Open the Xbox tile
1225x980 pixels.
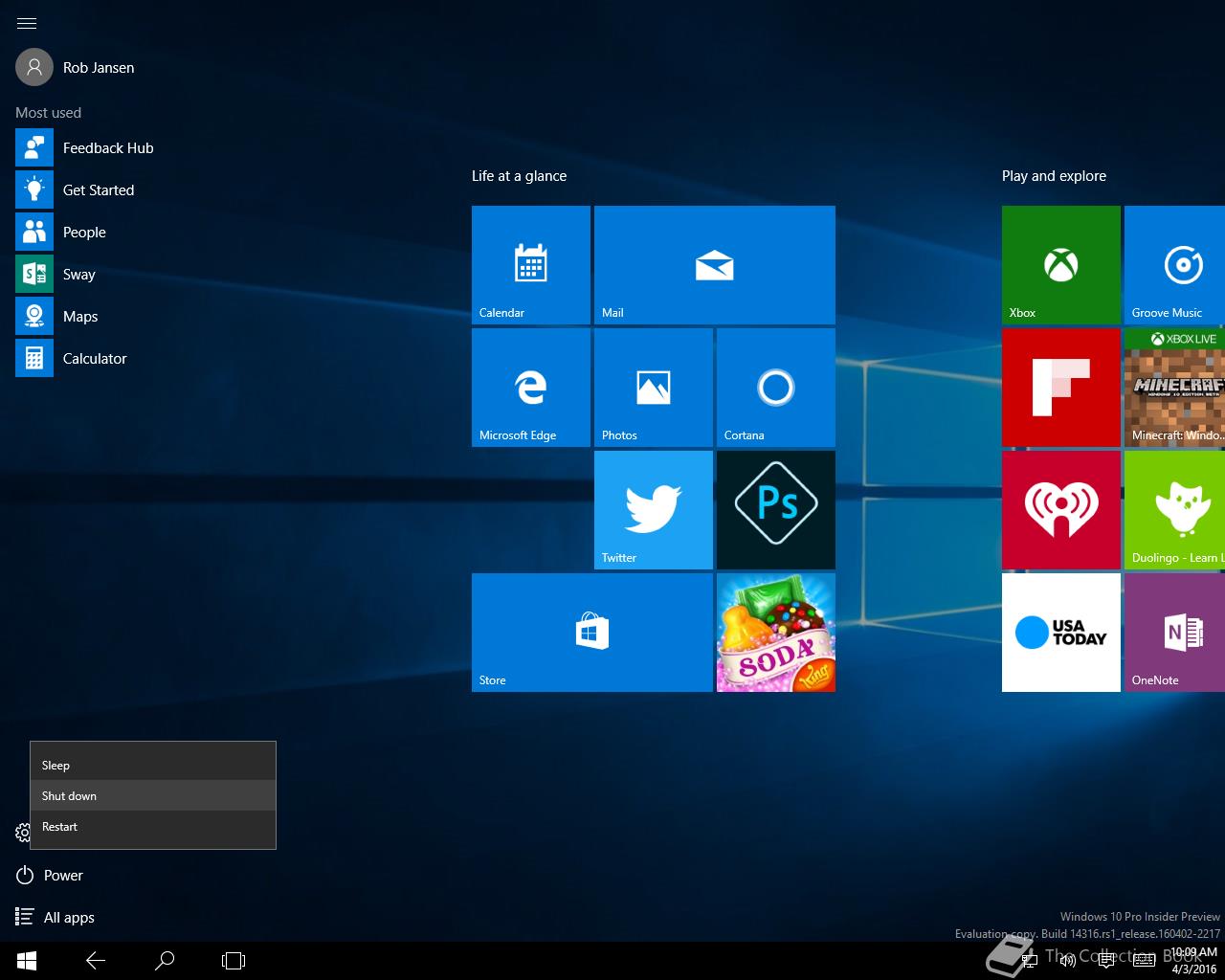click(x=1061, y=265)
